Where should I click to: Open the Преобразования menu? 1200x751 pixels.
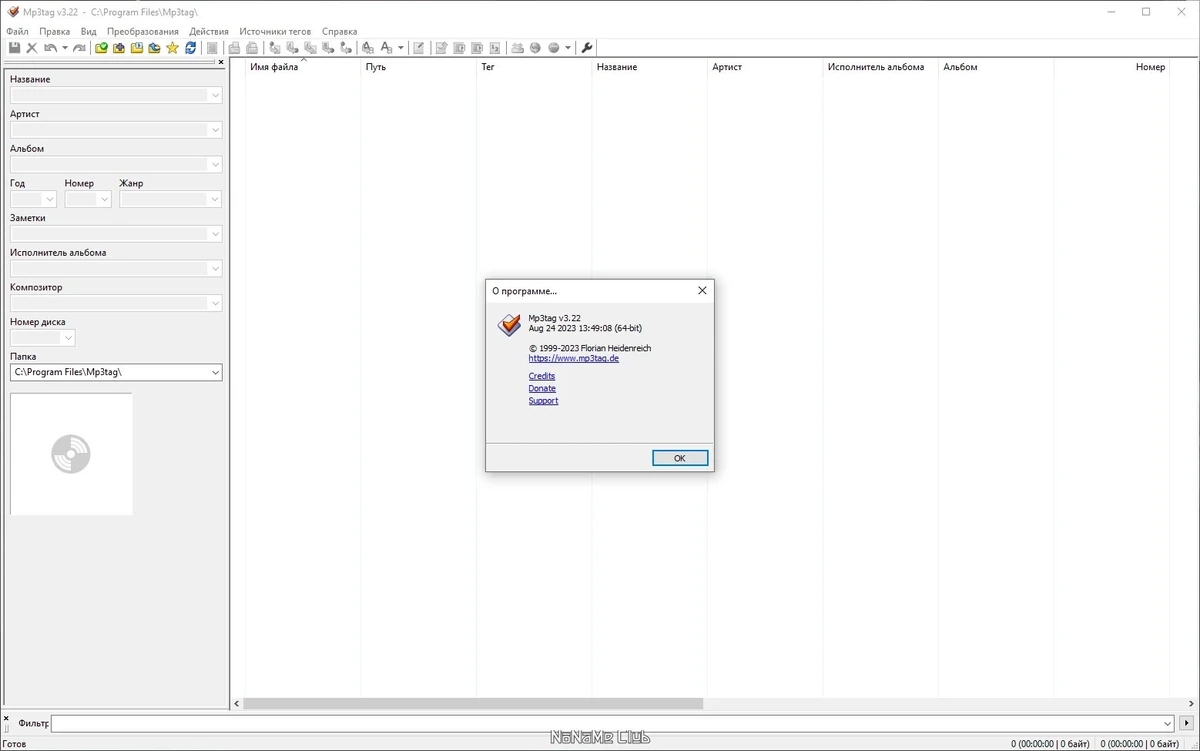pyautogui.click(x=143, y=31)
